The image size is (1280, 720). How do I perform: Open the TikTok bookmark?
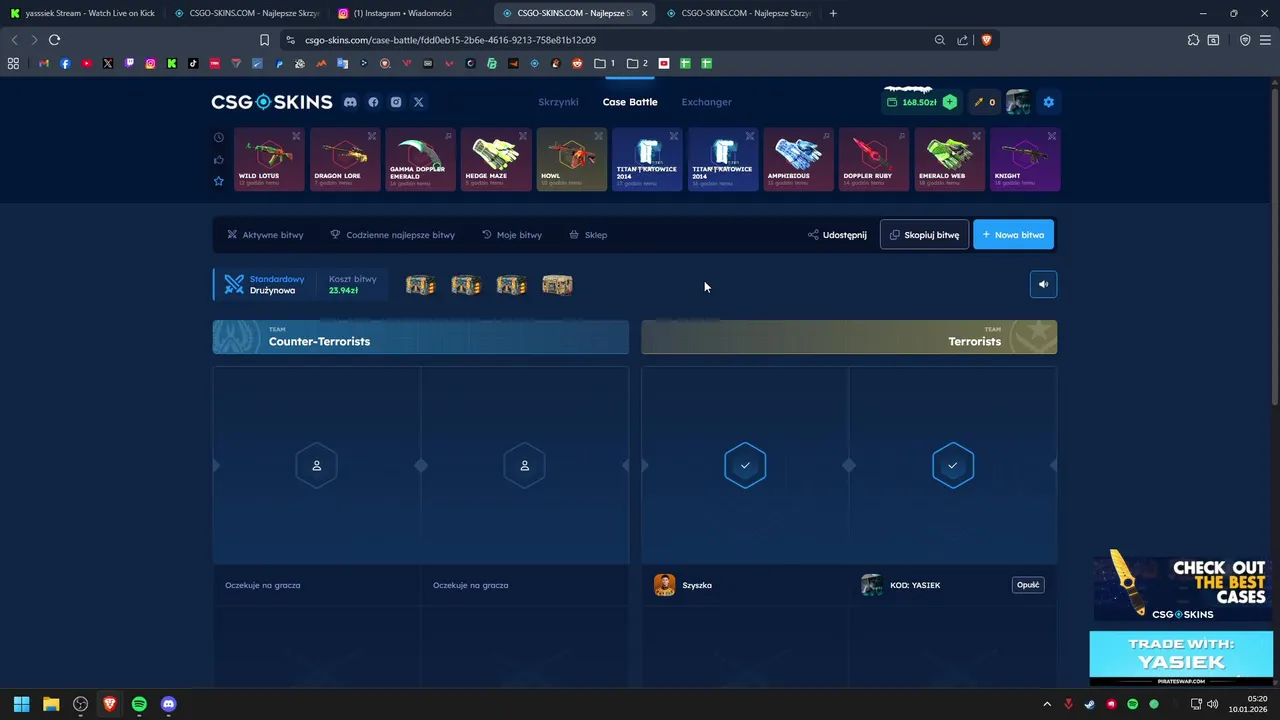pos(193,63)
